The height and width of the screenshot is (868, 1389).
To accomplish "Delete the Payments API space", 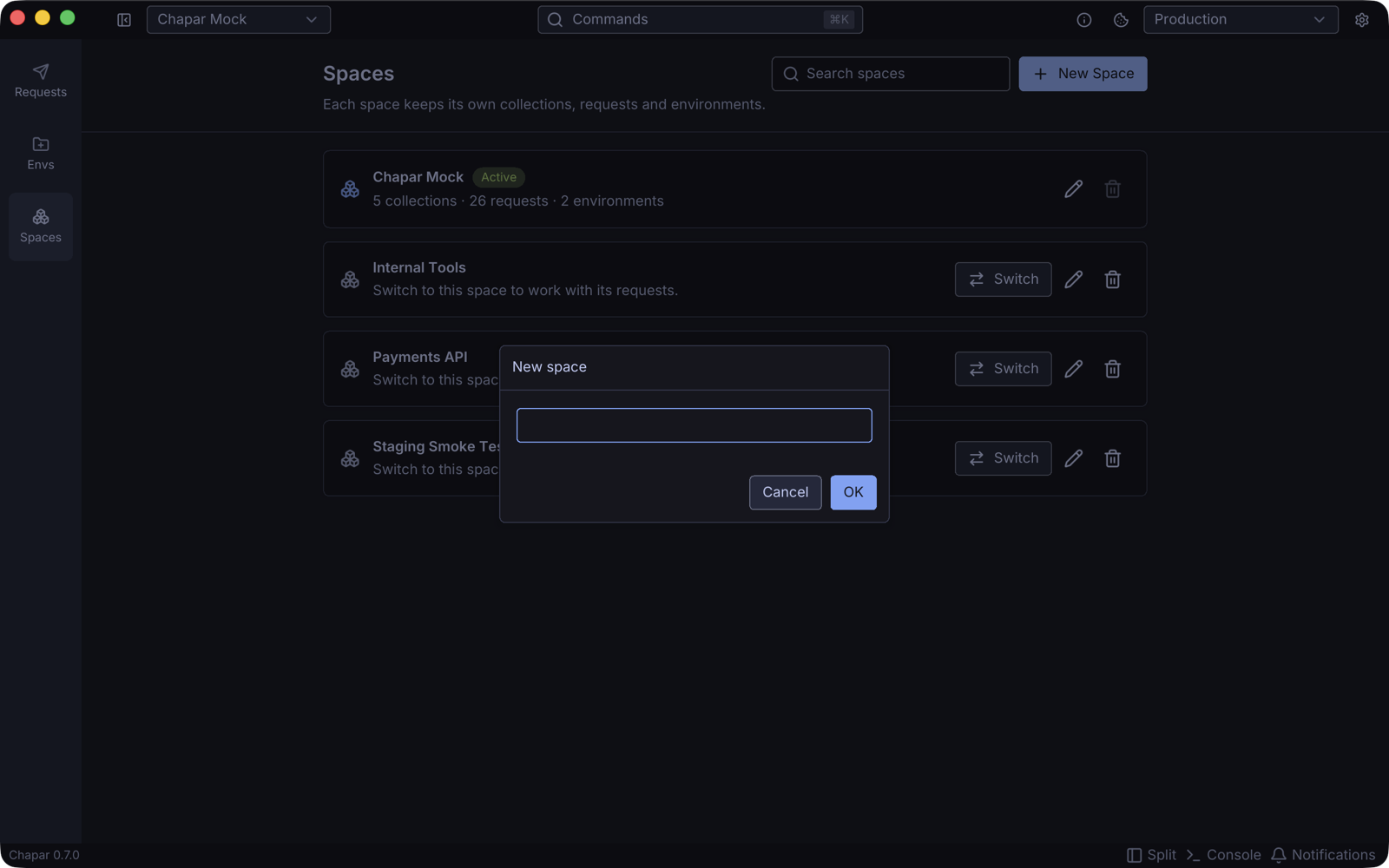I will 1113,369.
